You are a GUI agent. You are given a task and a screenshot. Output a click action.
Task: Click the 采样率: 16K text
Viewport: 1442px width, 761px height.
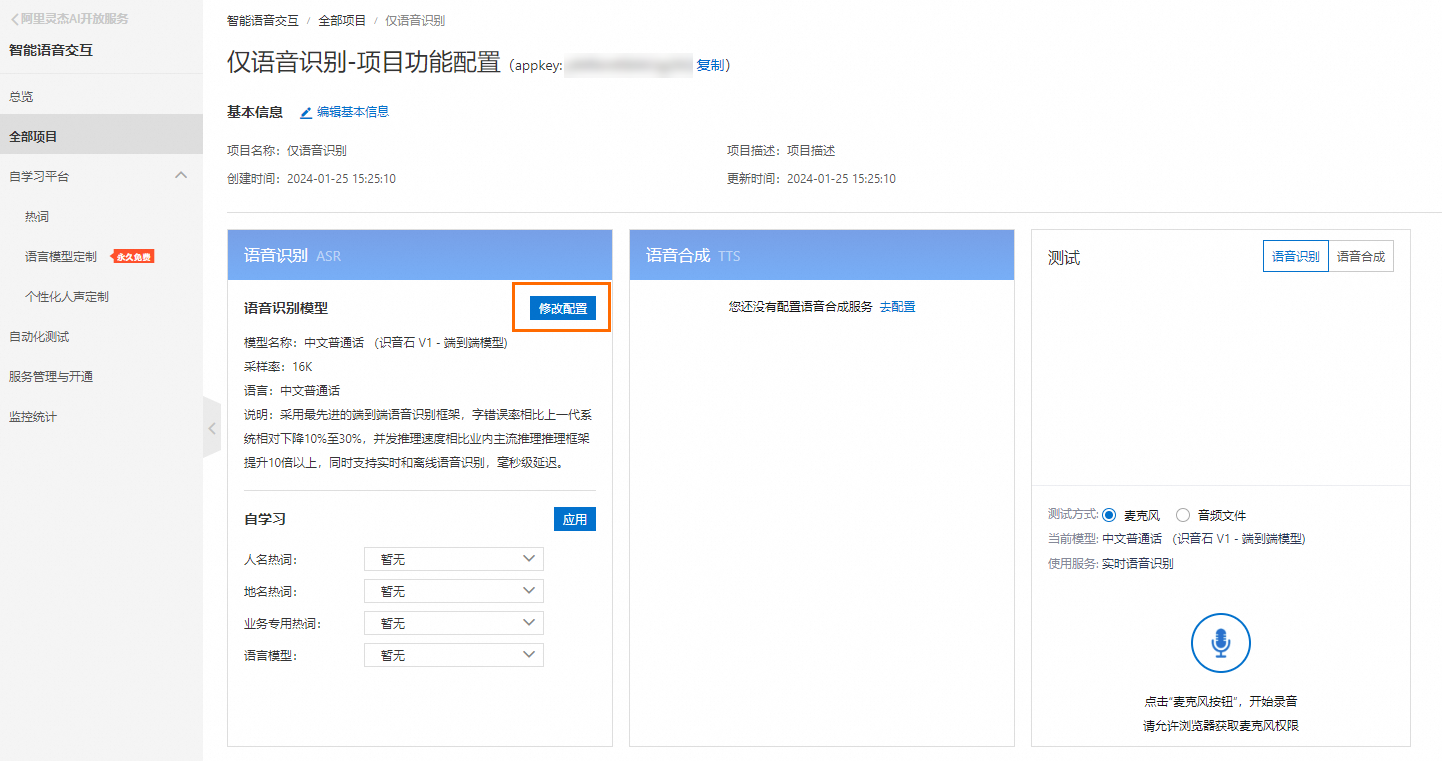point(278,367)
